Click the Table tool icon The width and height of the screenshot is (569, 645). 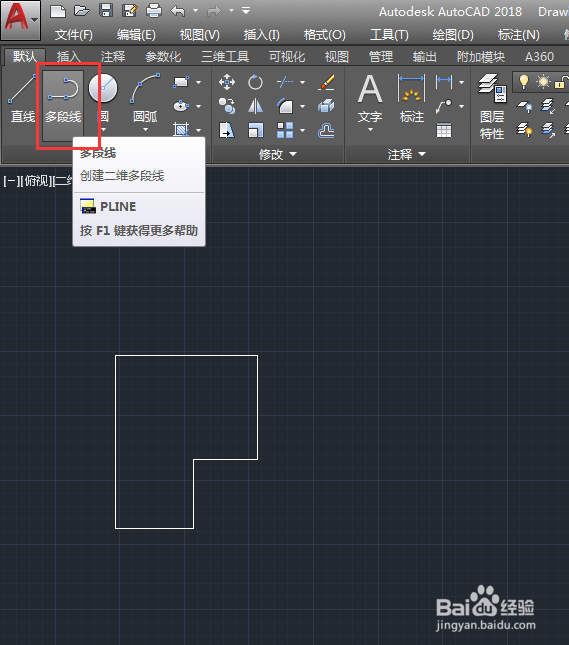point(444,131)
